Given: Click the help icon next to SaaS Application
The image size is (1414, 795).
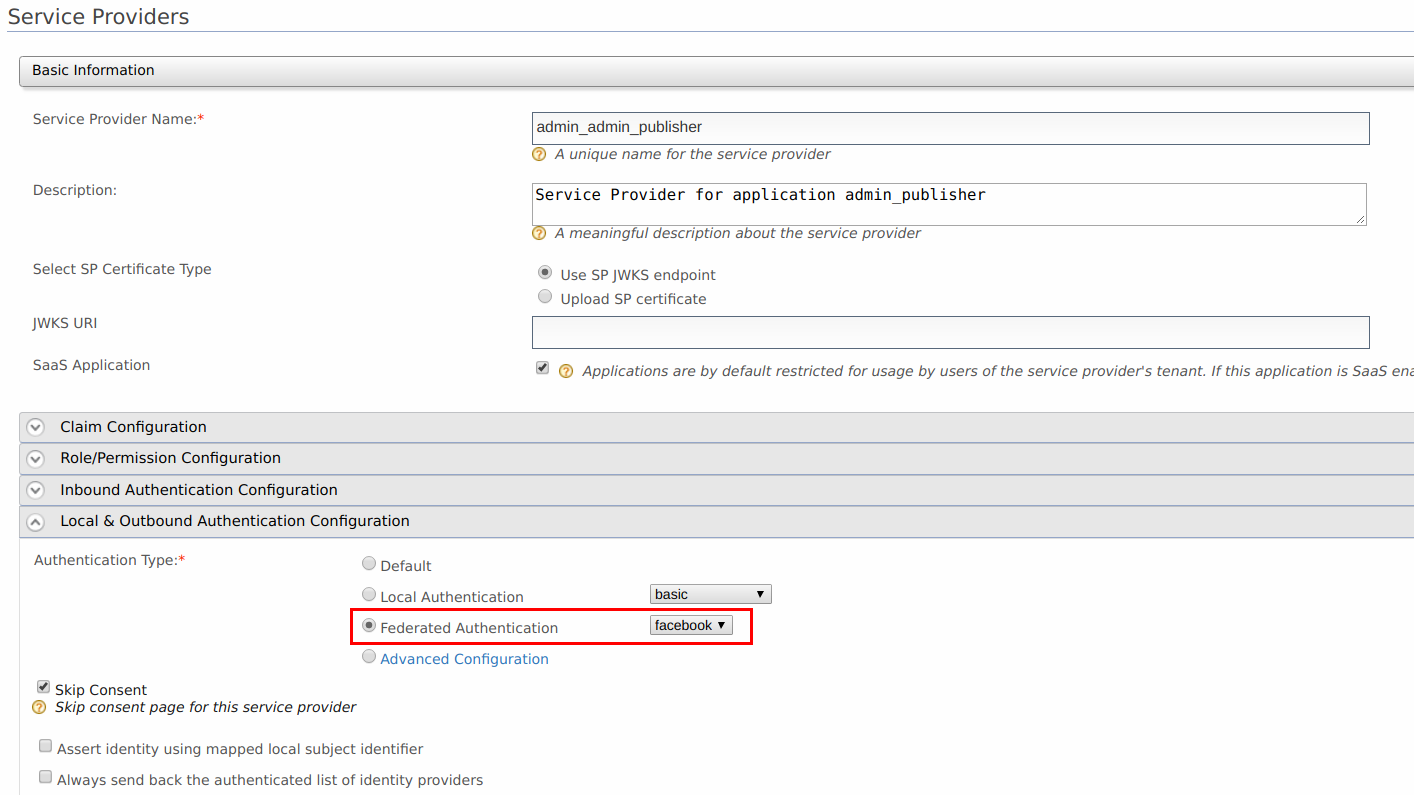Looking at the screenshot, I should click(566, 370).
